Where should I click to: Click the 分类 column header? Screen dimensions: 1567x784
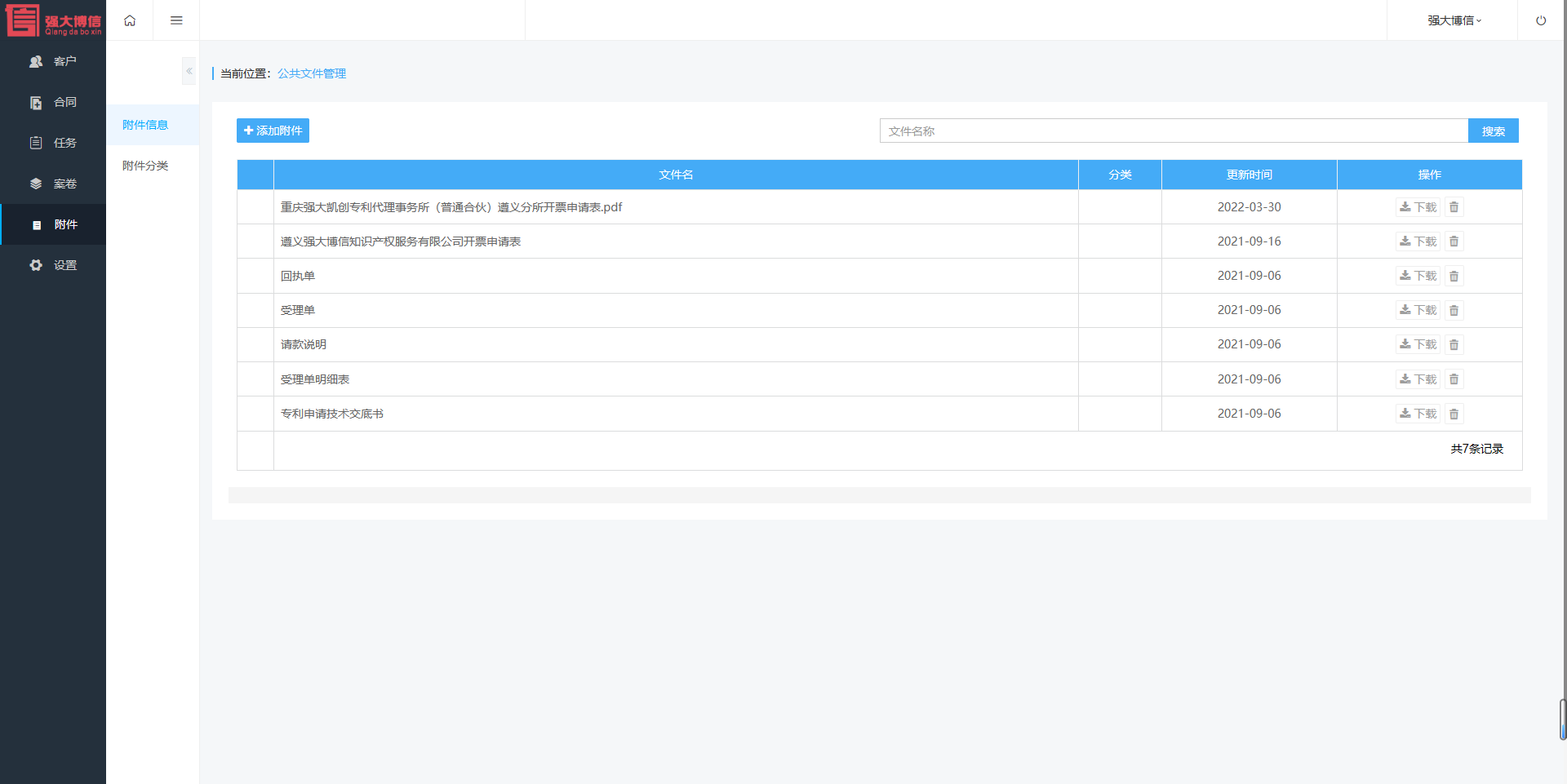pos(1120,175)
